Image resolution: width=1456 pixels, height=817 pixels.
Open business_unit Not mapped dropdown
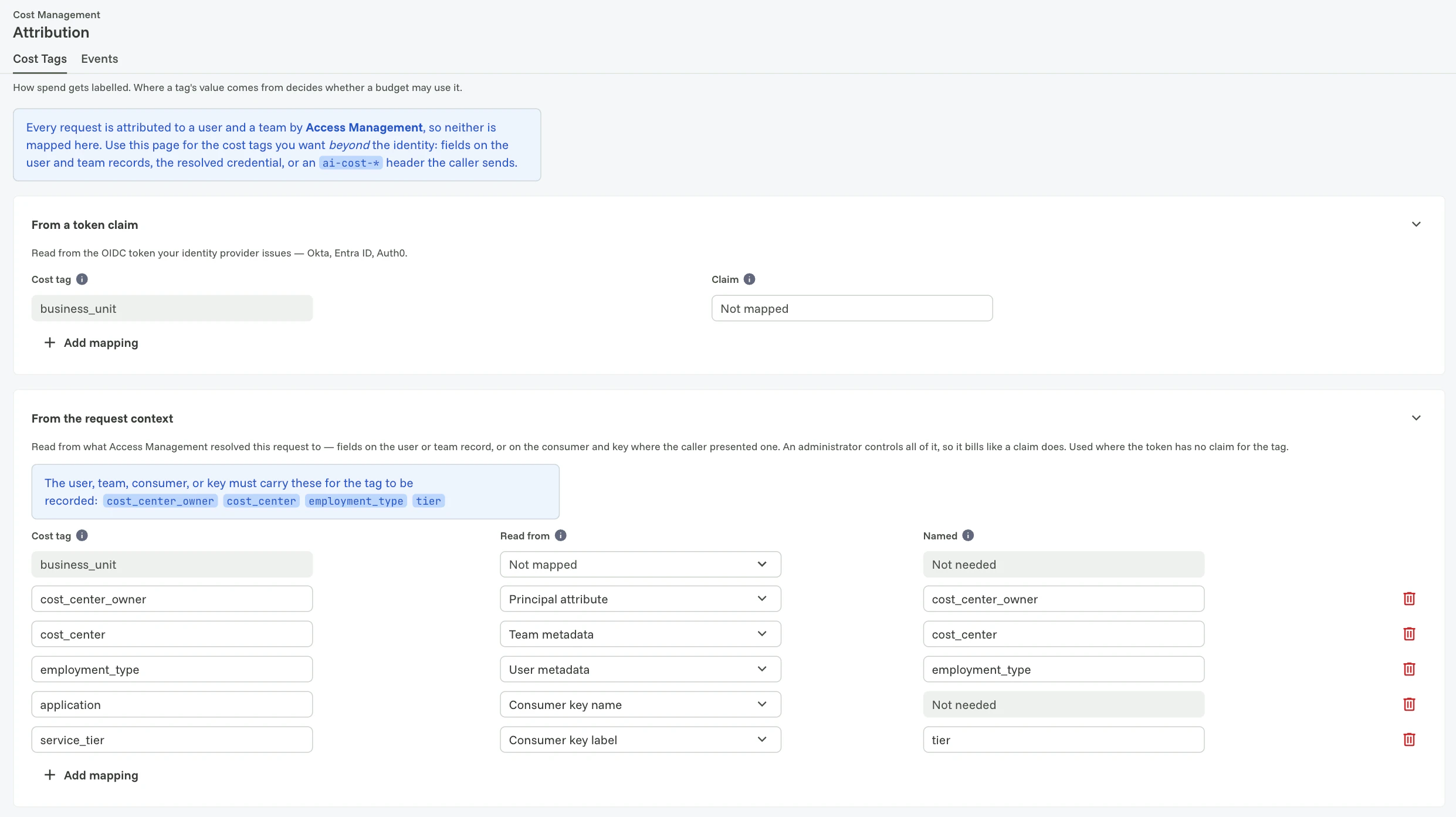coord(640,564)
